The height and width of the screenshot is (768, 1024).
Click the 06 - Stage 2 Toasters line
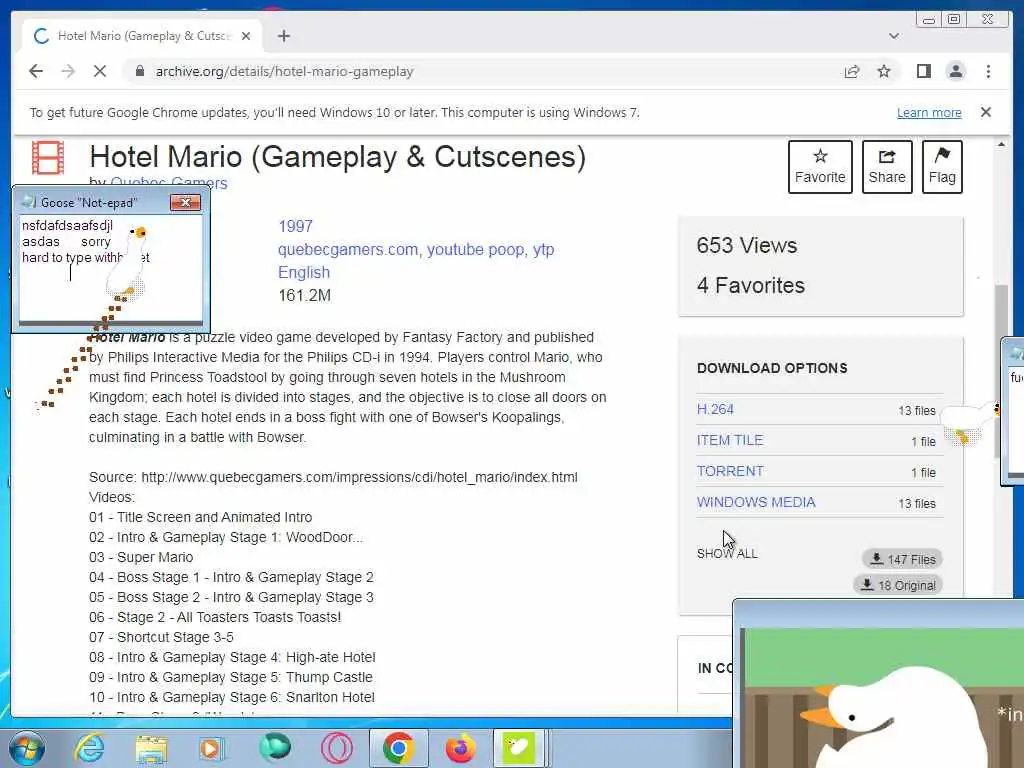click(215, 617)
